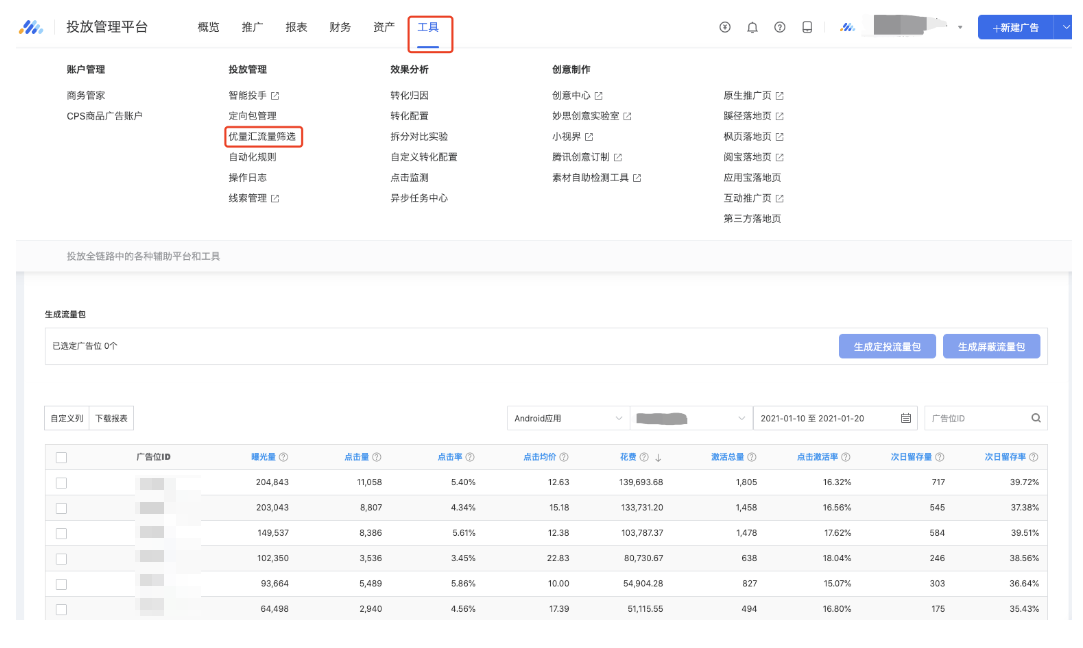1083x648 pixels.
Task: Check the row with 93,664 impressions
Action: [61, 584]
